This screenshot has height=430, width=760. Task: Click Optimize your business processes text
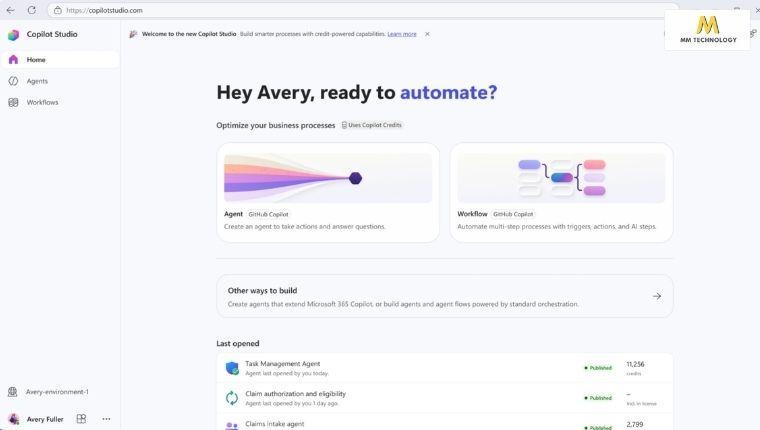[x=275, y=125]
